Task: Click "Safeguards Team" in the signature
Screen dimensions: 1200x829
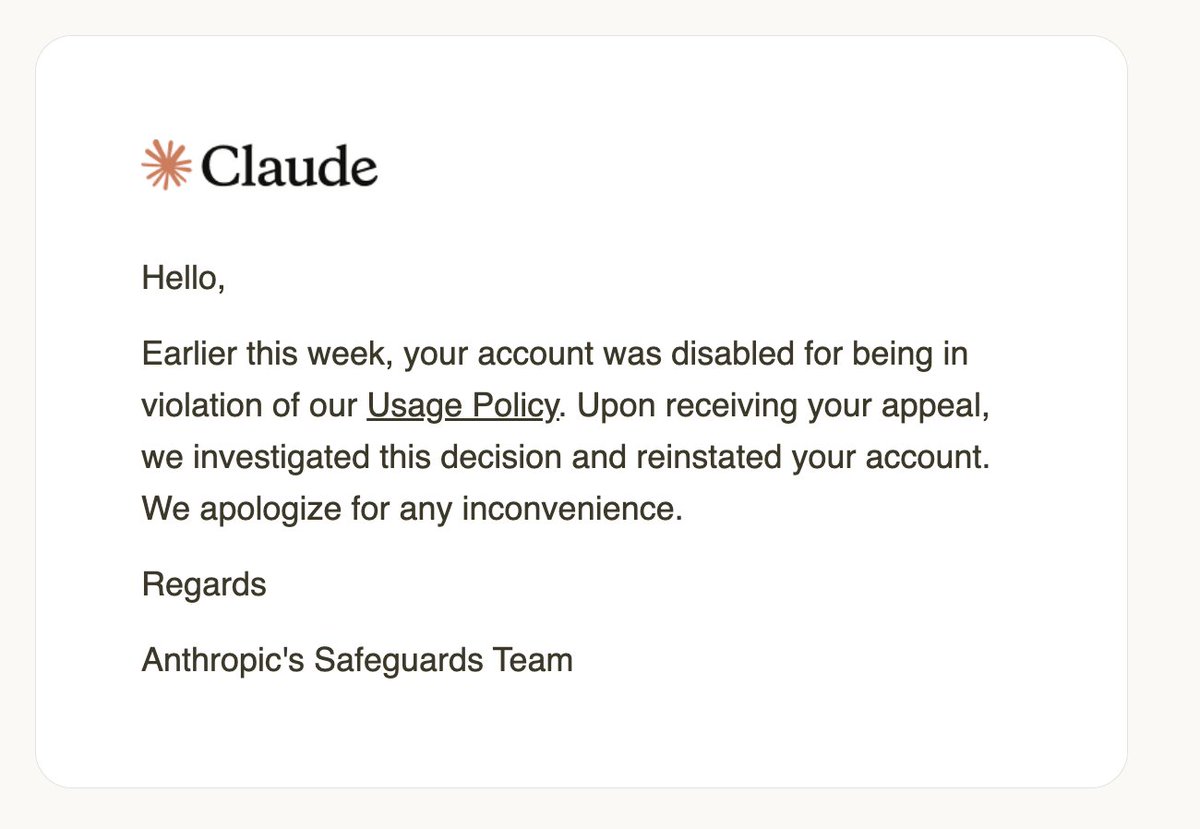Action: (x=443, y=660)
